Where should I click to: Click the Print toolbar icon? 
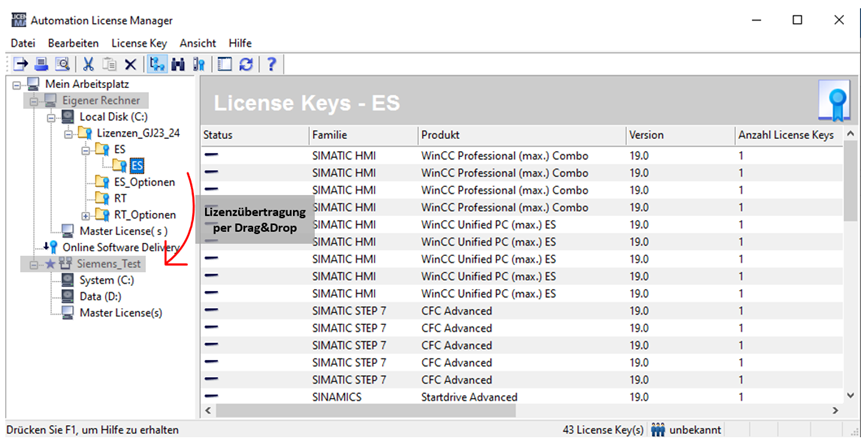pyautogui.click(x=41, y=64)
